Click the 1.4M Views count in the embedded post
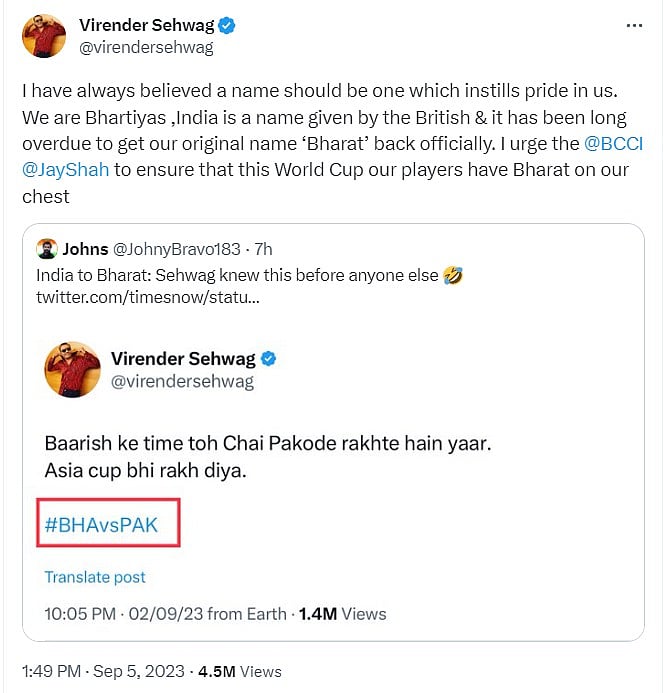The width and height of the screenshot is (663, 693). 342,613
